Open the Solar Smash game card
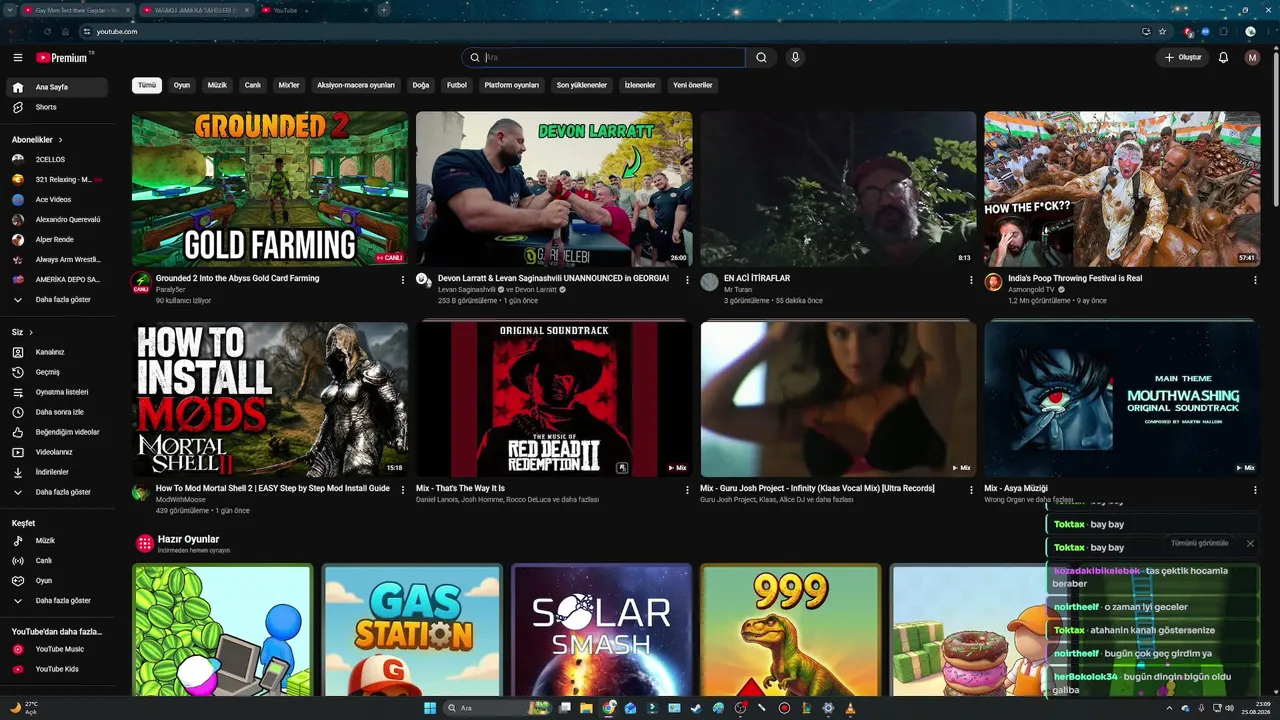Image resolution: width=1280 pixels, height=720 pixels. pos(601,630)
